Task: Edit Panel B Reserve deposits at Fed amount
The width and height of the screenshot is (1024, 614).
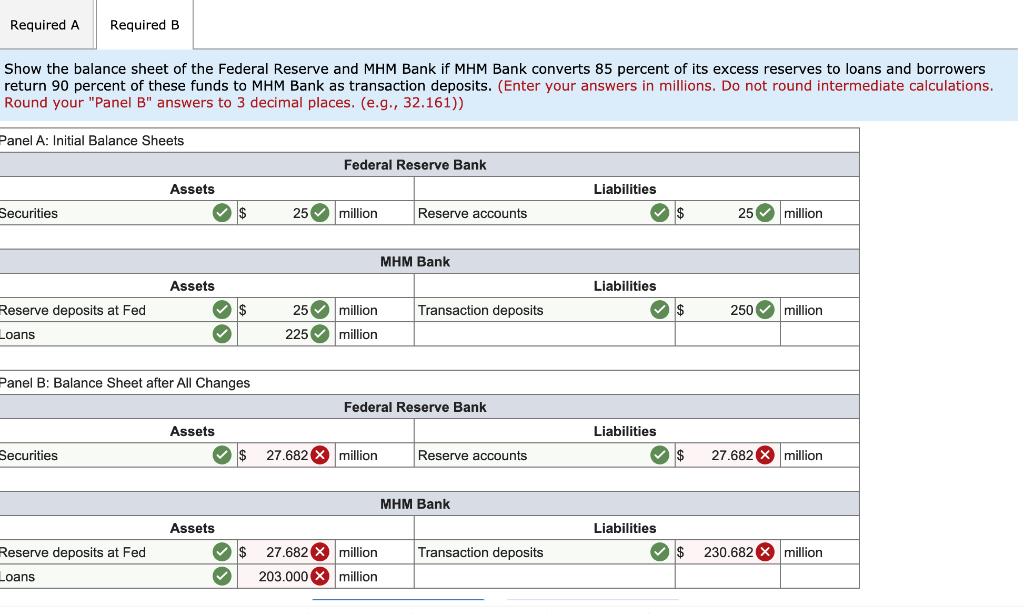Action: [x=286, y=552]
